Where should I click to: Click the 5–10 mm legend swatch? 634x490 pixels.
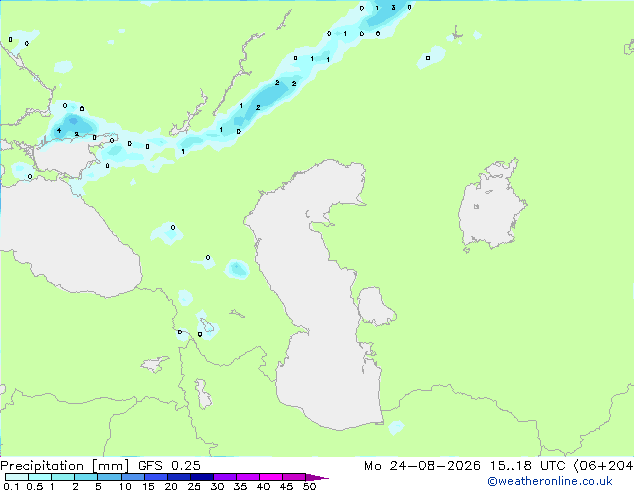coord(109,477)
